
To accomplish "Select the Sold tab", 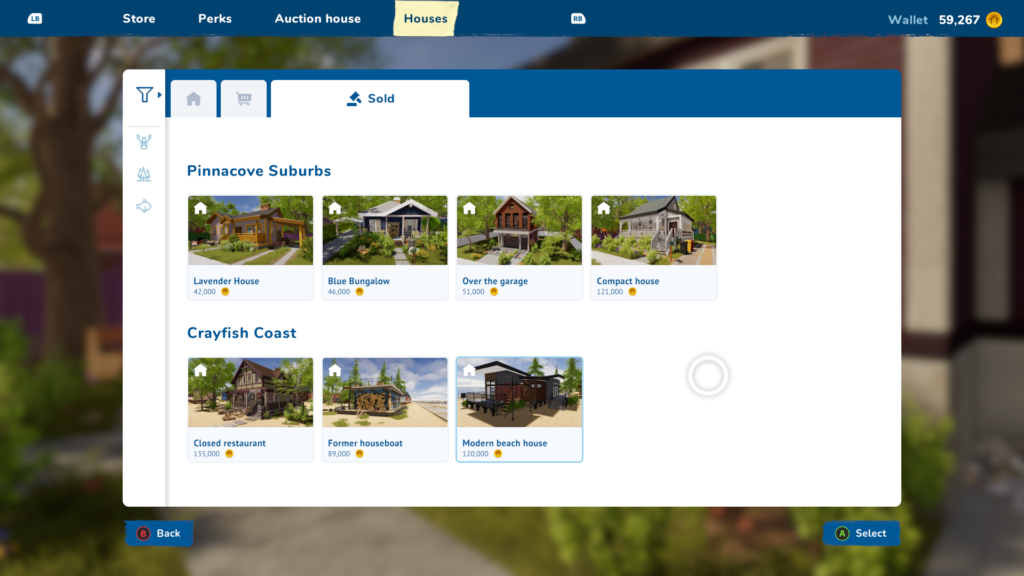I will [370, 99].
